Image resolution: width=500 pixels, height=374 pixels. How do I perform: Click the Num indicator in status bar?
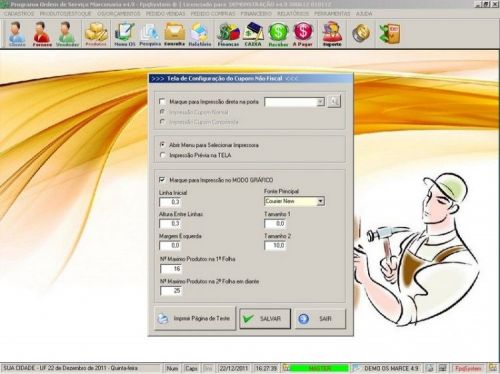point(172,368)
